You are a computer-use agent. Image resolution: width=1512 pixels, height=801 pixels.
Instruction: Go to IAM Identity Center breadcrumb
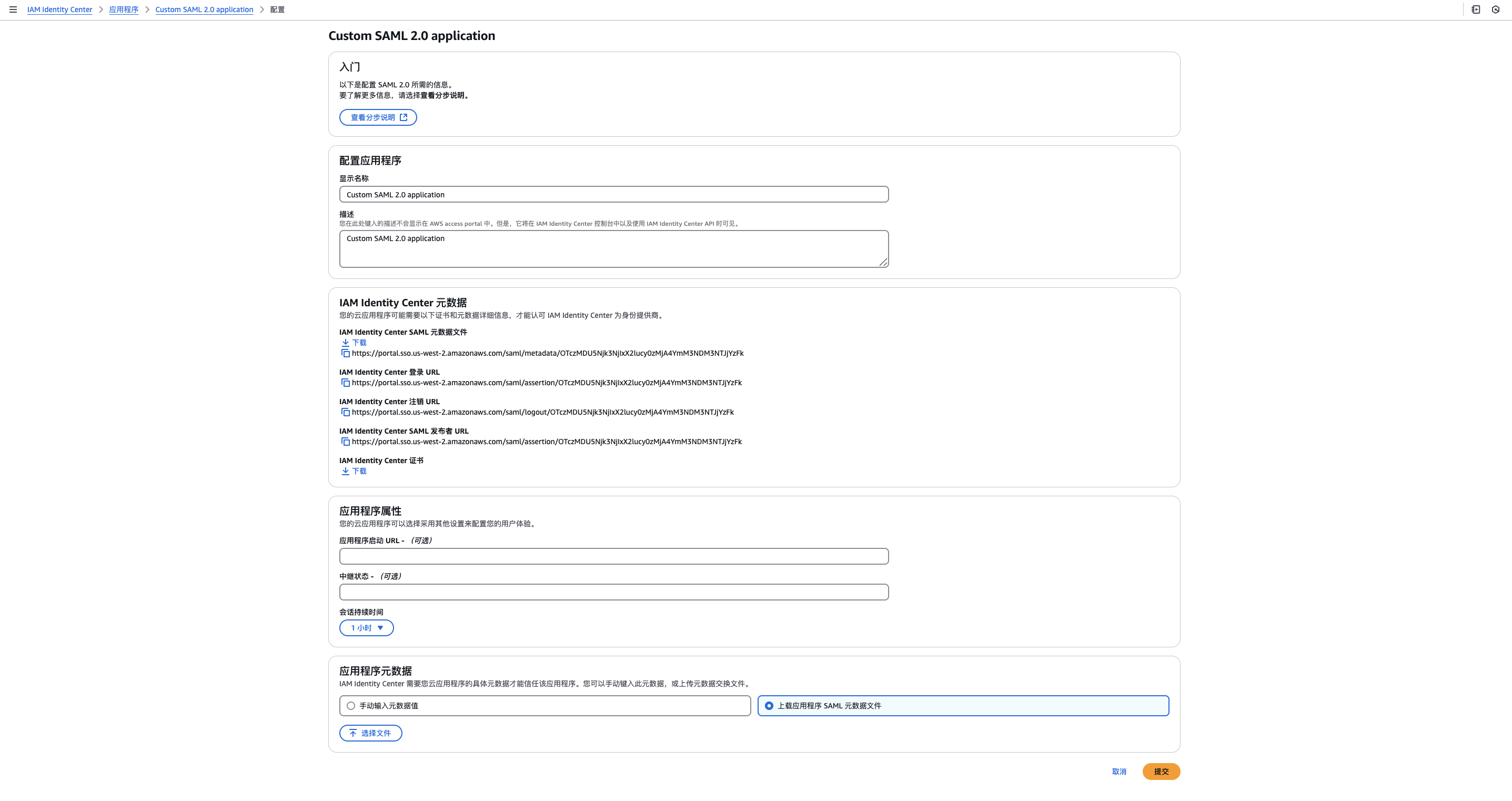[60, 9]
